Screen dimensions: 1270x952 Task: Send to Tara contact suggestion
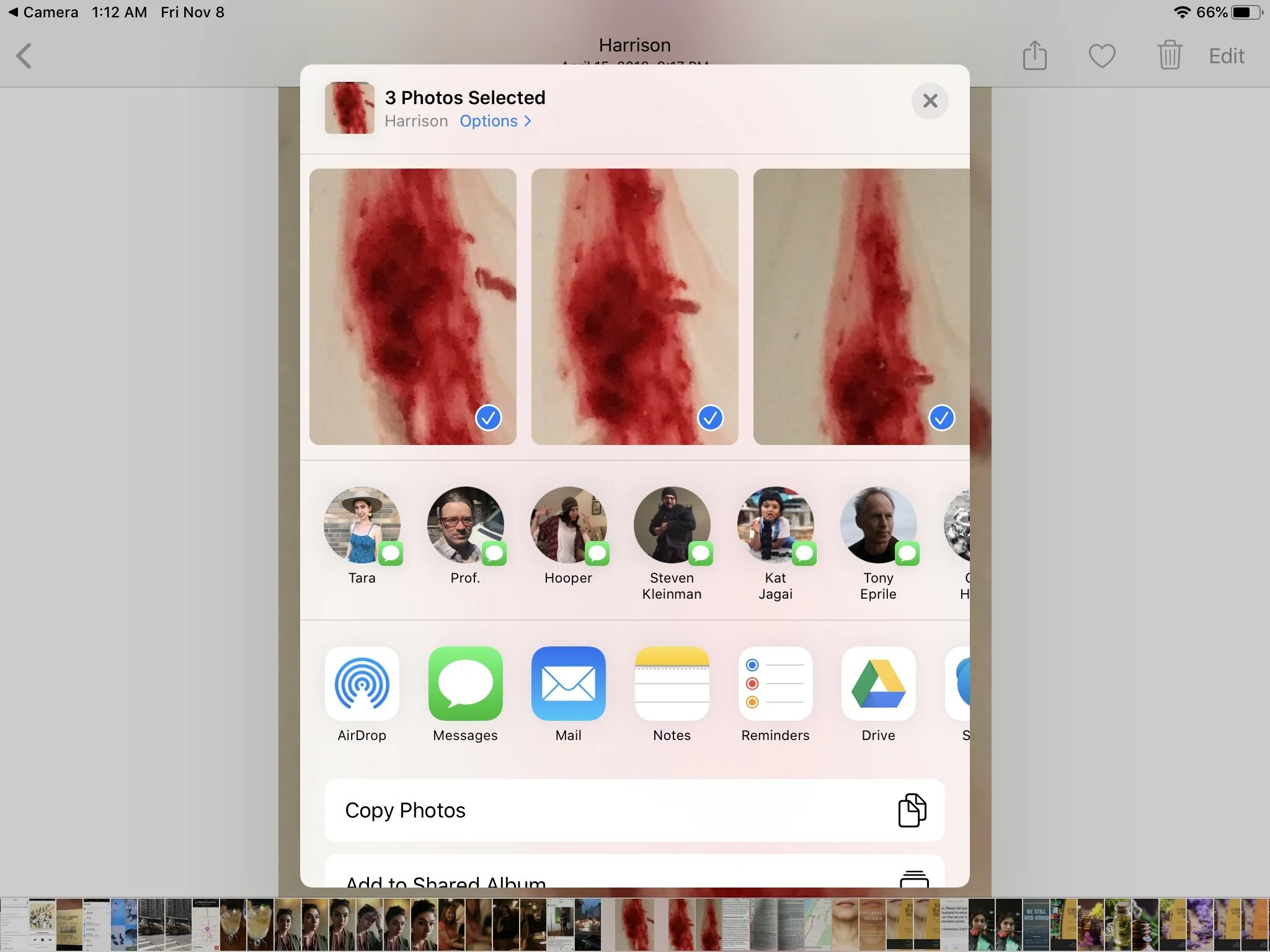coord(362,526)
